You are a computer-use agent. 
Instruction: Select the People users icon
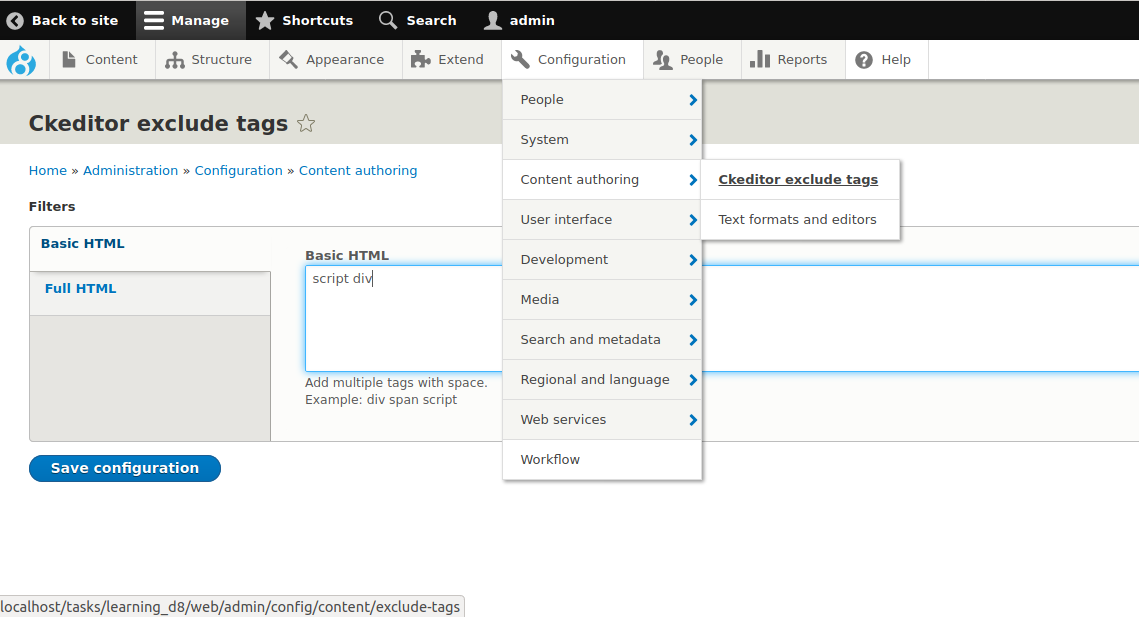(660, 59)
